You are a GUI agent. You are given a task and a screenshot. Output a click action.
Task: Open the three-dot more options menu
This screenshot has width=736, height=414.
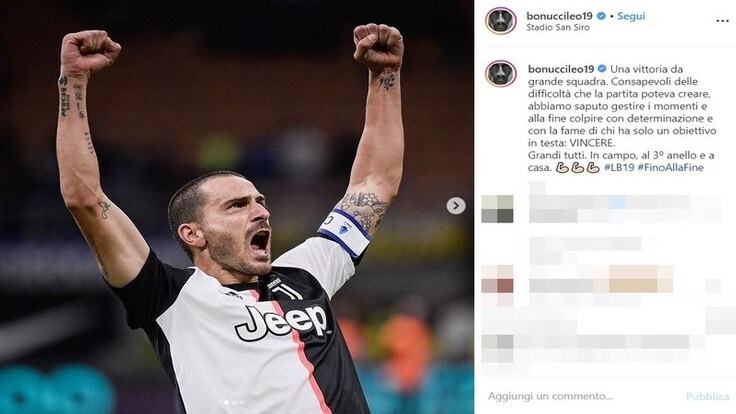[722, 21]
